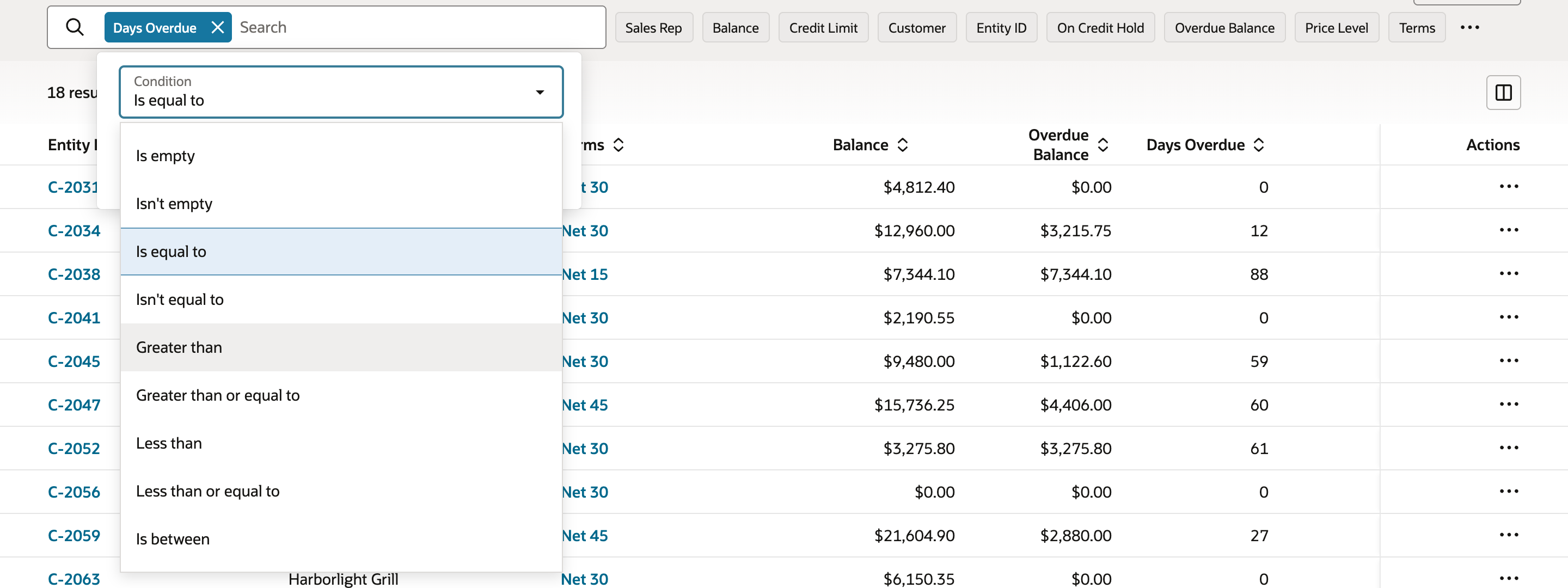The width and height of the screenshot is (1568, 588).
Task: Choose the 'Isn't equal to' option
Action: coord(341,299)
